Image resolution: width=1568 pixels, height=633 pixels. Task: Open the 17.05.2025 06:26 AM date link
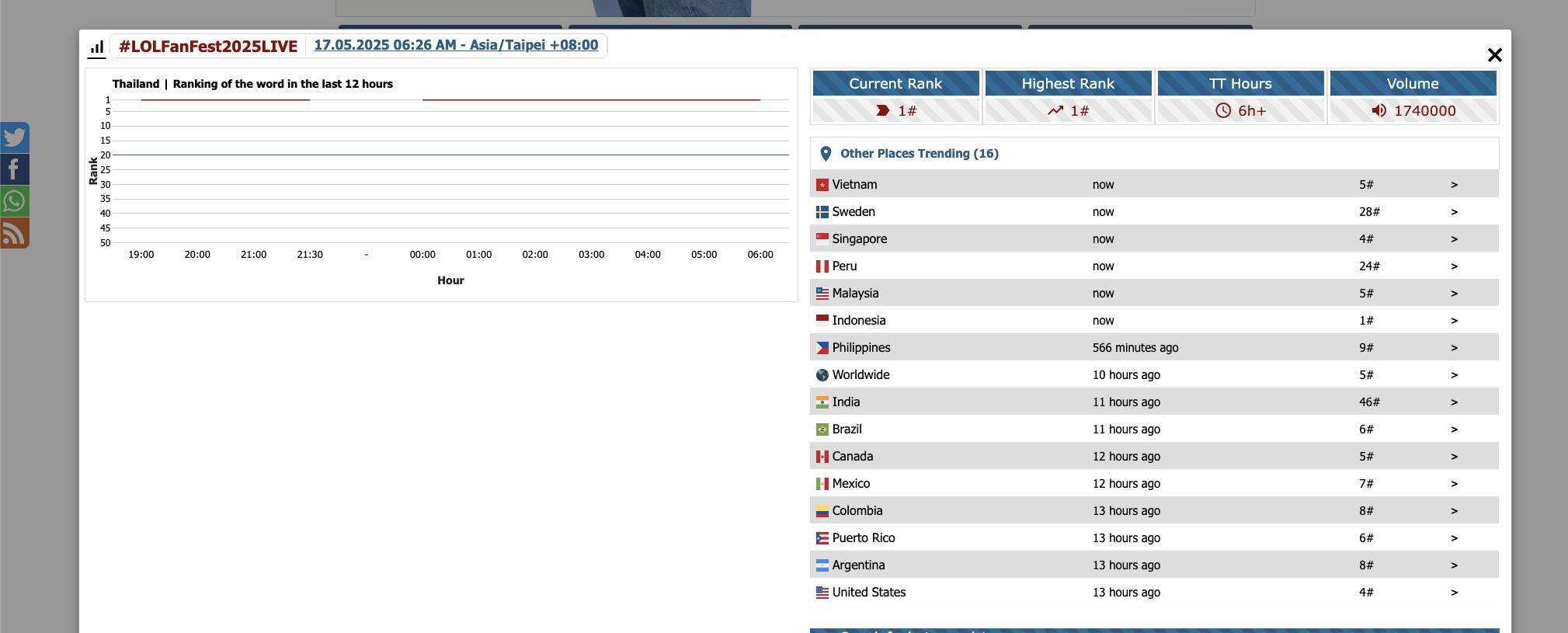pos(456,45)
